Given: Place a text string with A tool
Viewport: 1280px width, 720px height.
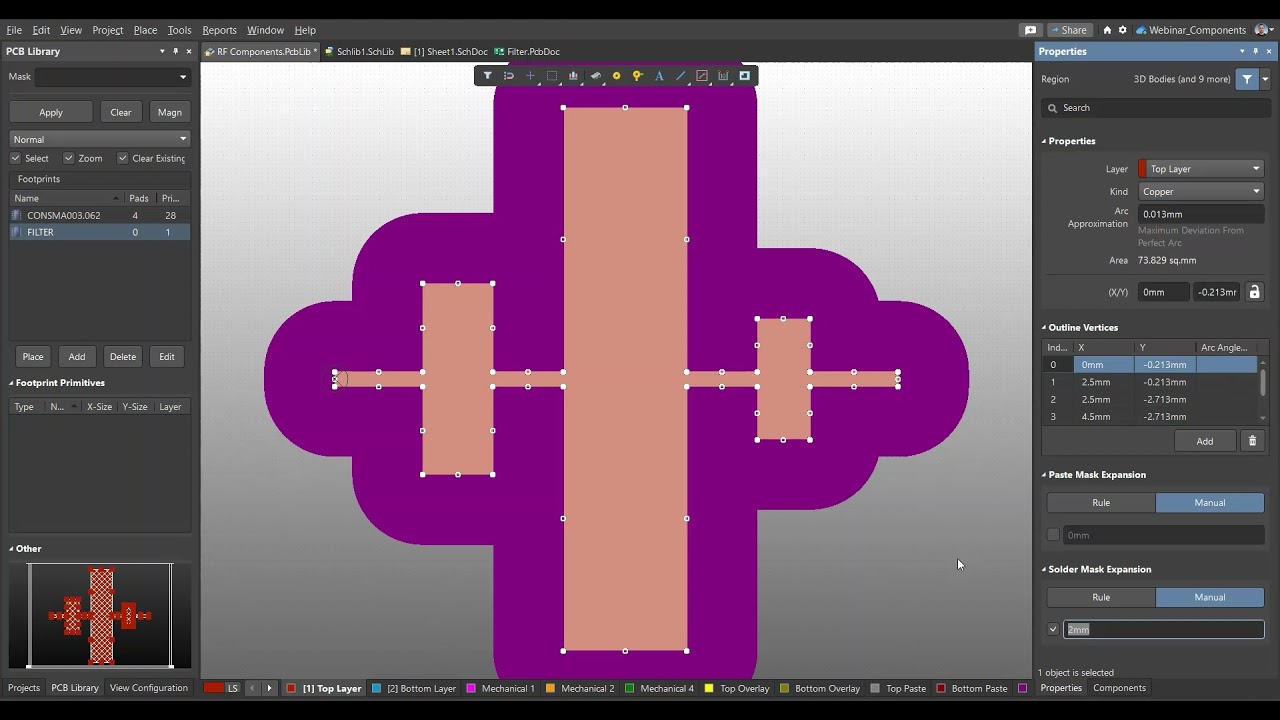Looking at the screenshot, I should pyautogui.click(x=659, y=76).
